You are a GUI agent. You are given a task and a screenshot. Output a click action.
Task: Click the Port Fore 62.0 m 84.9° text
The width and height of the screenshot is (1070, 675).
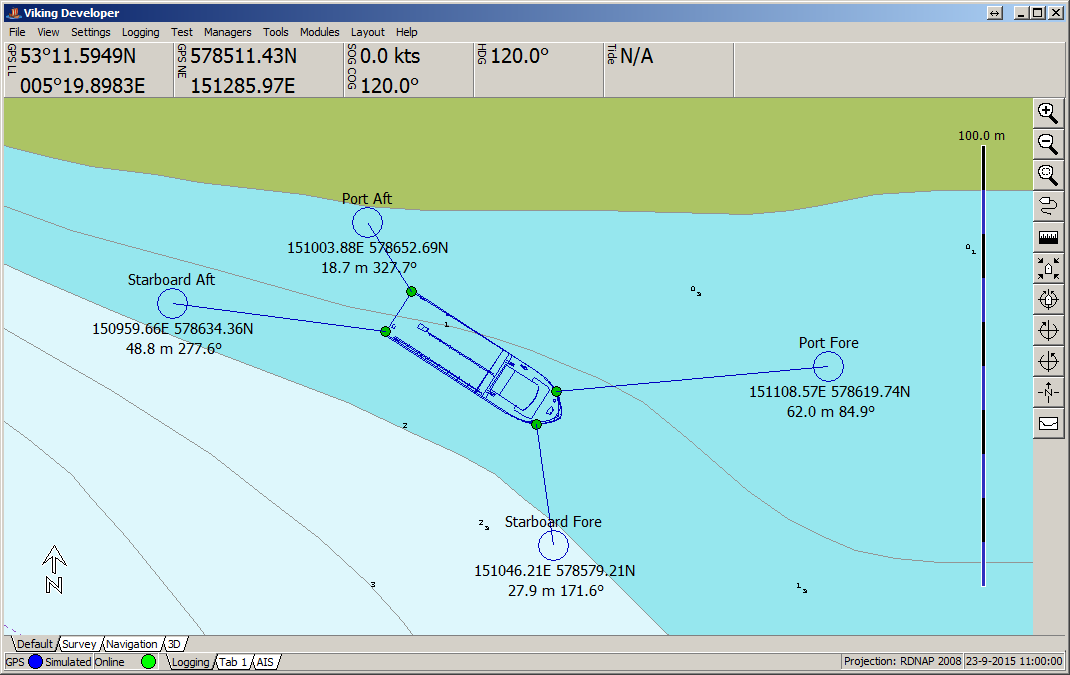[830, 412]
